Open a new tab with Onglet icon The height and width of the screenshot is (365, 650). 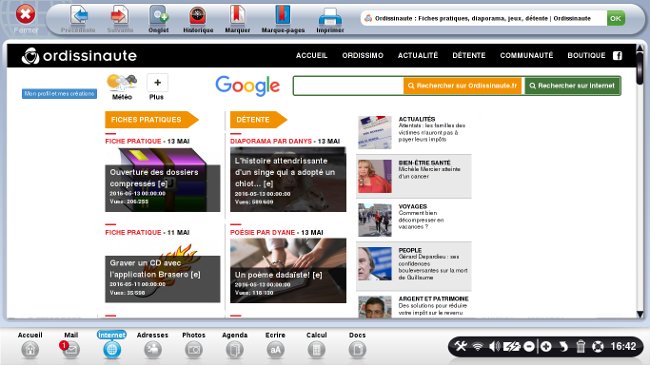tap(158, 16)
